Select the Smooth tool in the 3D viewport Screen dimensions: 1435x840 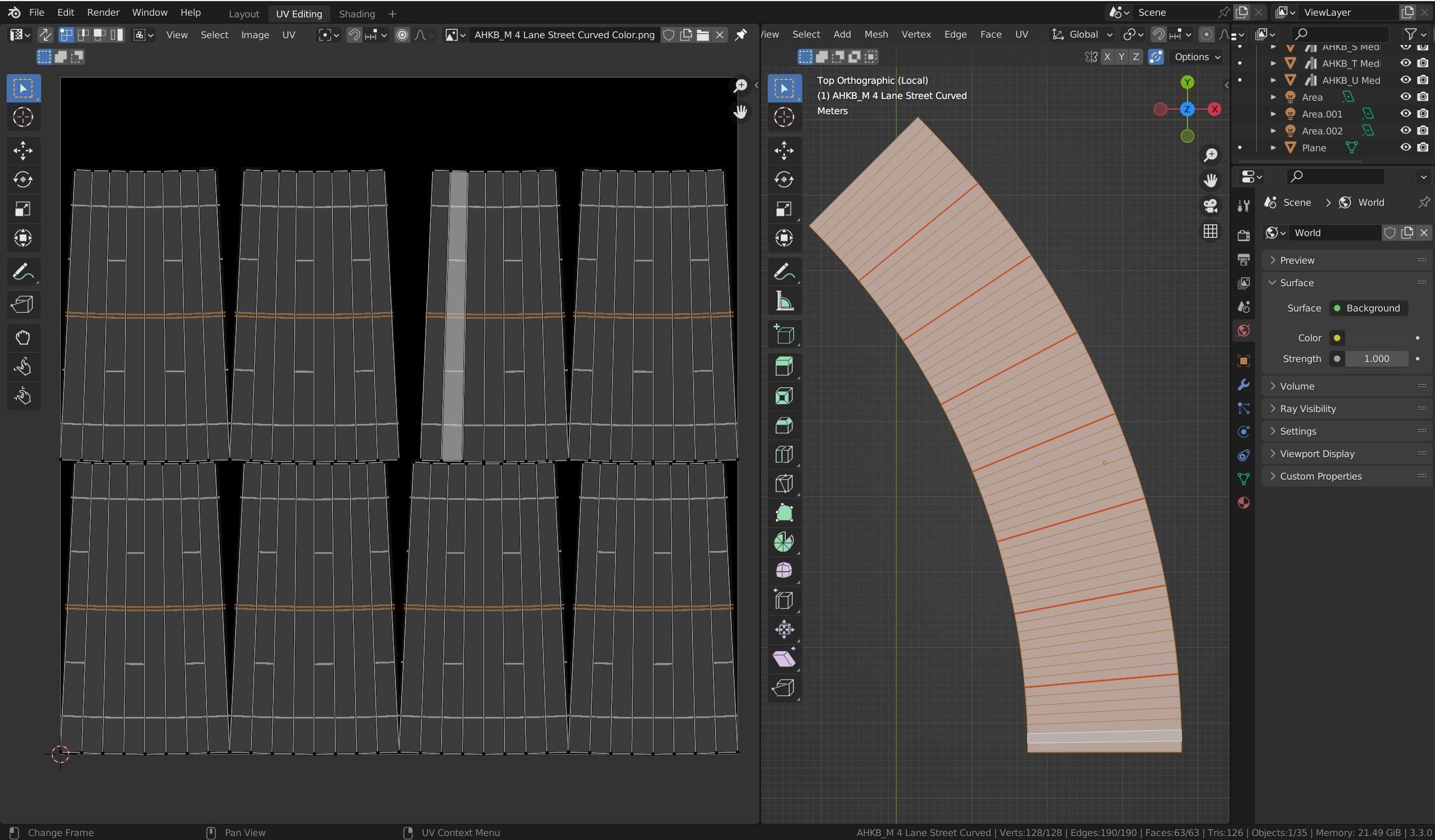click(784, 571)
